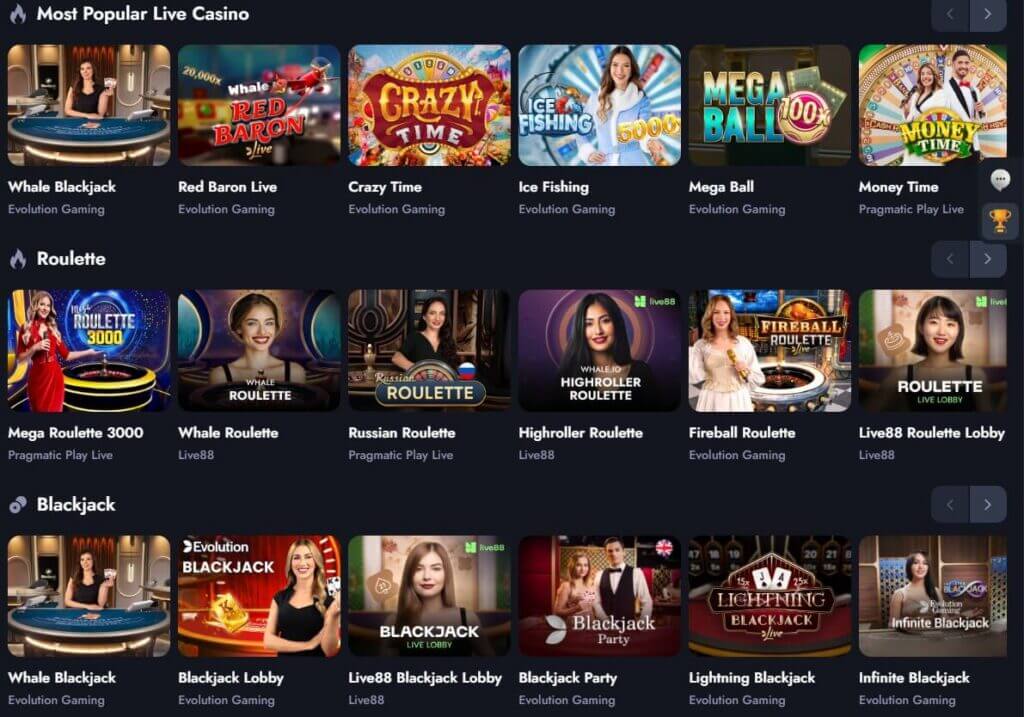The width and height of the screenshot is (1024, 717).
Task: Go back in the Blackjack row carousel
Action: pos(950,504)
